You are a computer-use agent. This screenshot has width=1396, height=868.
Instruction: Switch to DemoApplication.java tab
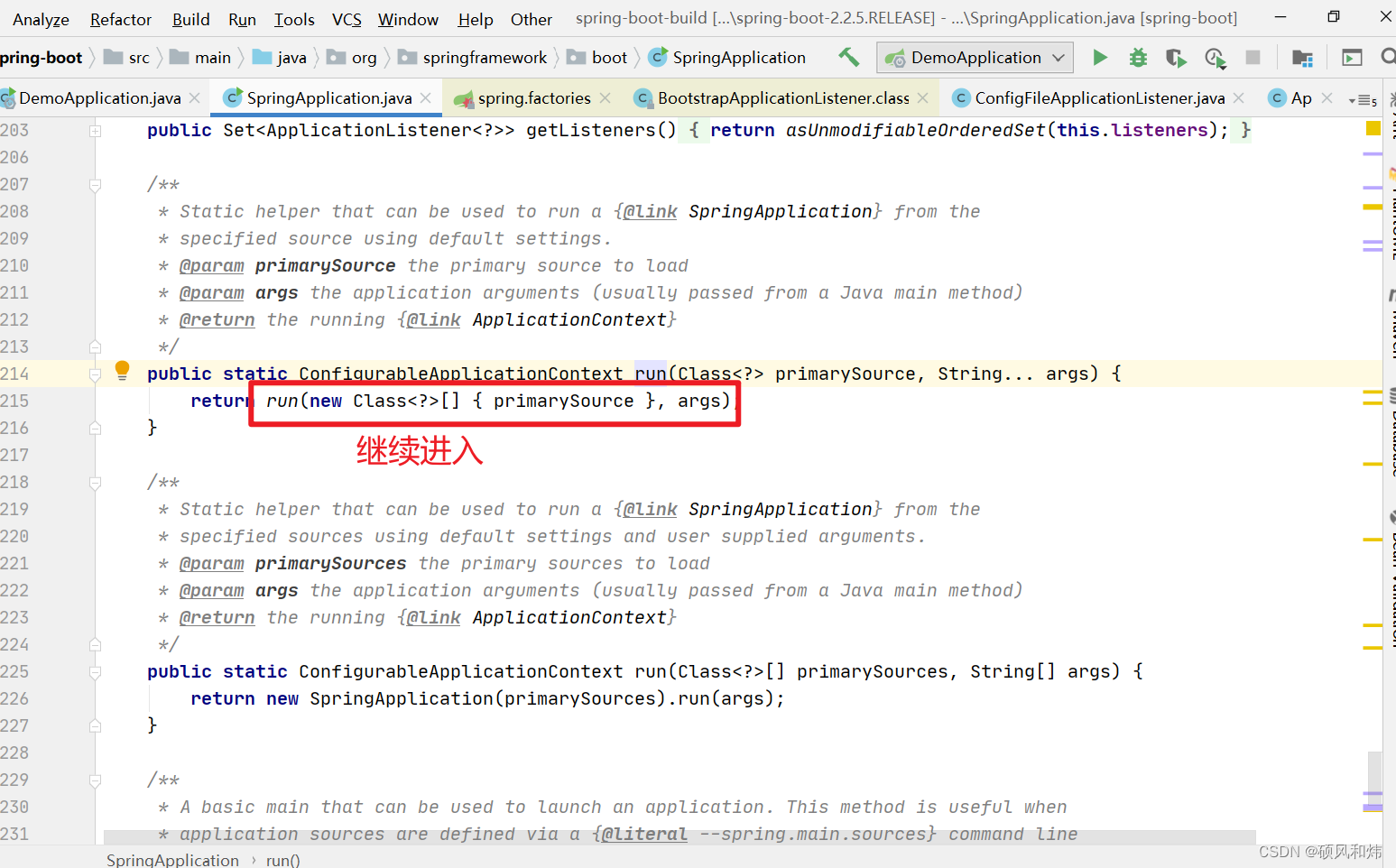[99, 97]
